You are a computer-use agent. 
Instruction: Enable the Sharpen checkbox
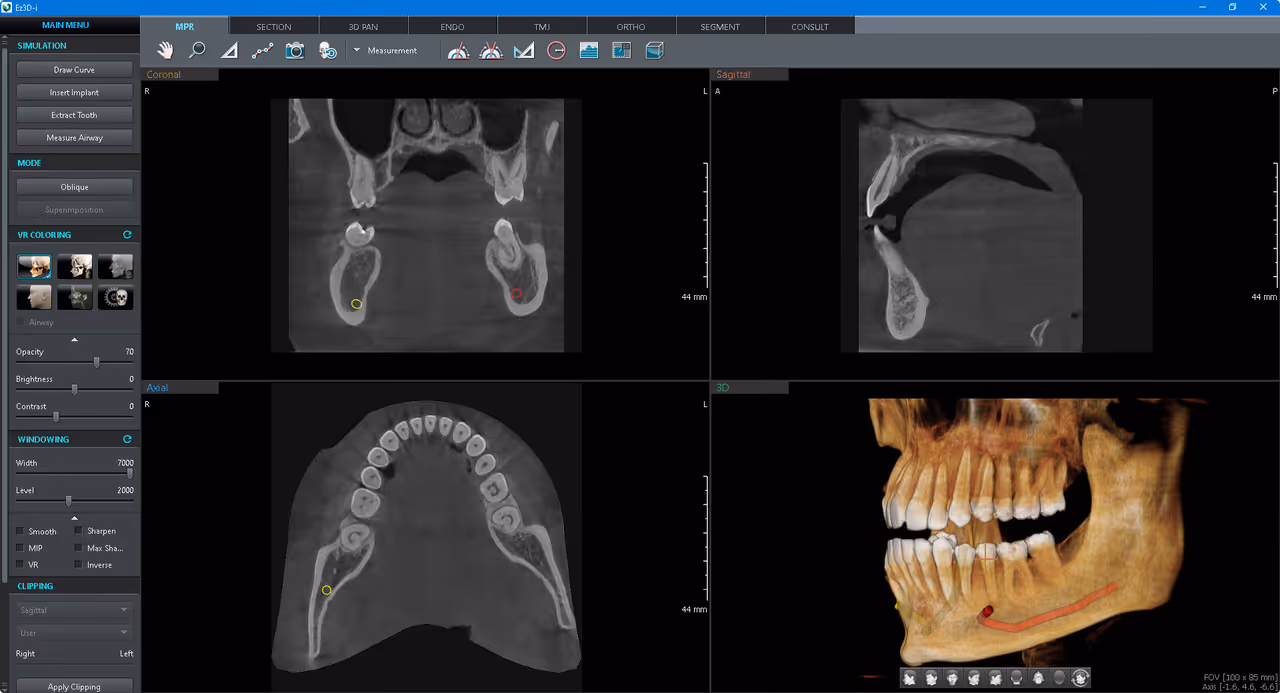click(78, 531)
